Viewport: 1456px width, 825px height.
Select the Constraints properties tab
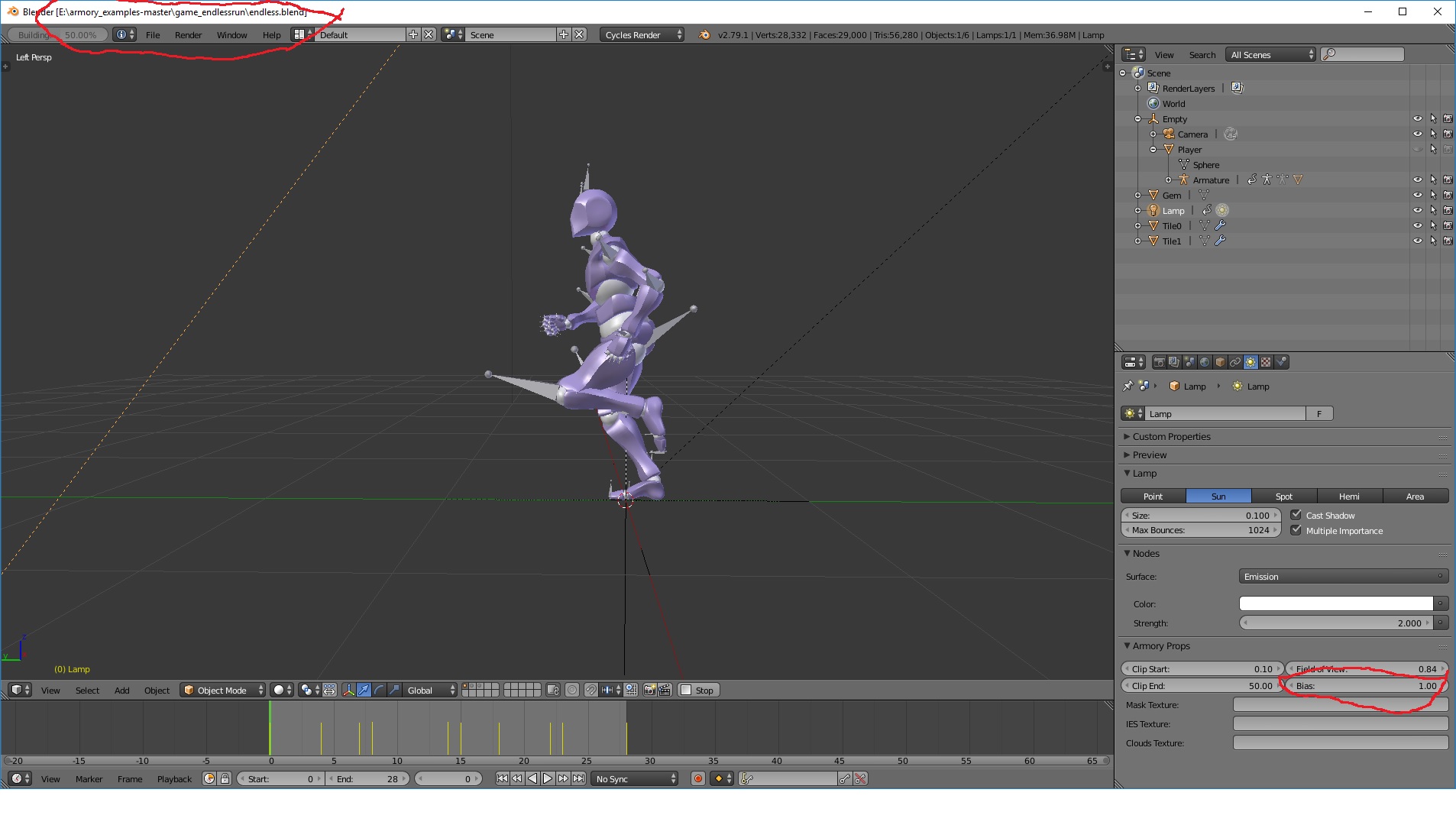click(x=1234, y=362)
